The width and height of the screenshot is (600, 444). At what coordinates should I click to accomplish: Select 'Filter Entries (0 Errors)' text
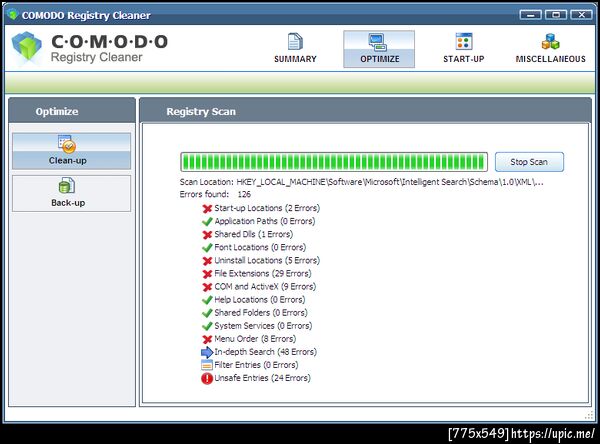click(256, 365)
